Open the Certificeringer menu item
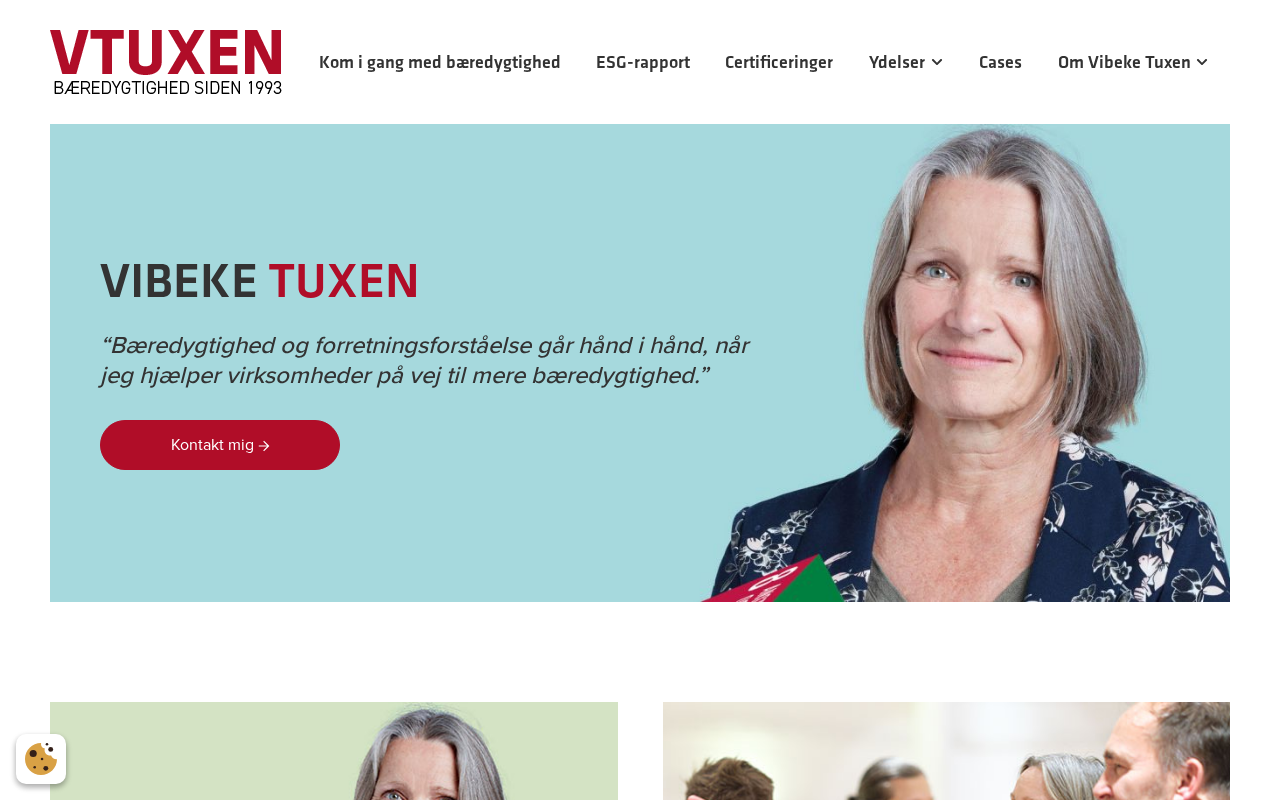1280x800 pixels. click(x=779, y=62)
